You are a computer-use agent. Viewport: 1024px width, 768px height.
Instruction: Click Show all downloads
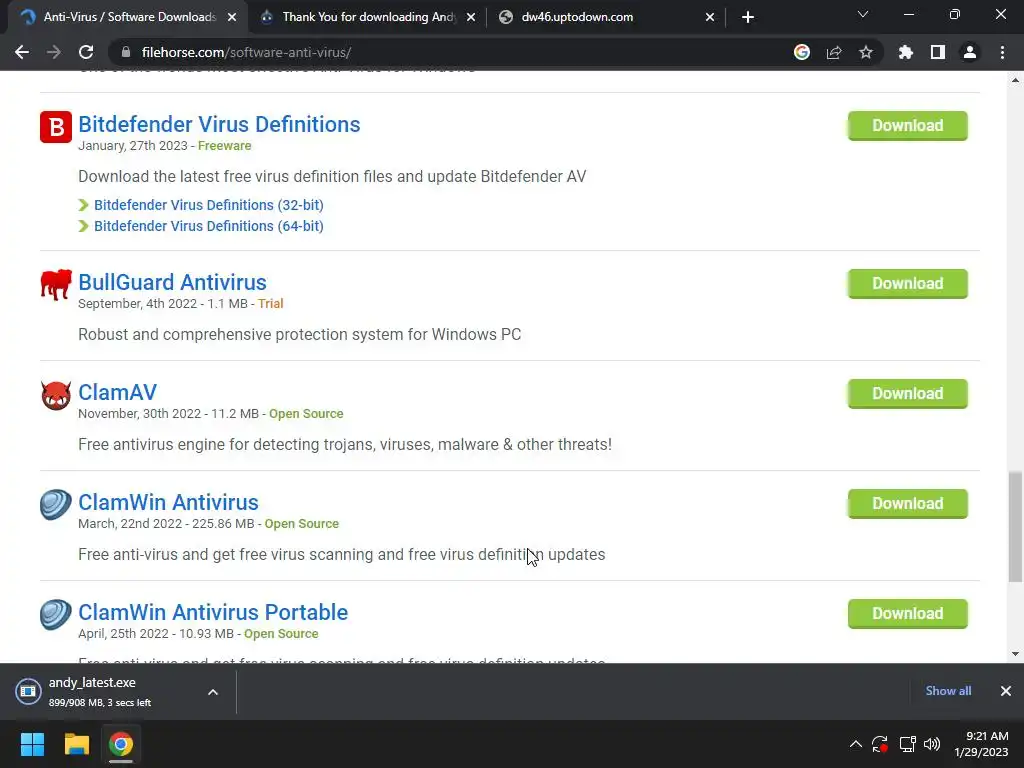pyautogui.click(x=948, y=691)
